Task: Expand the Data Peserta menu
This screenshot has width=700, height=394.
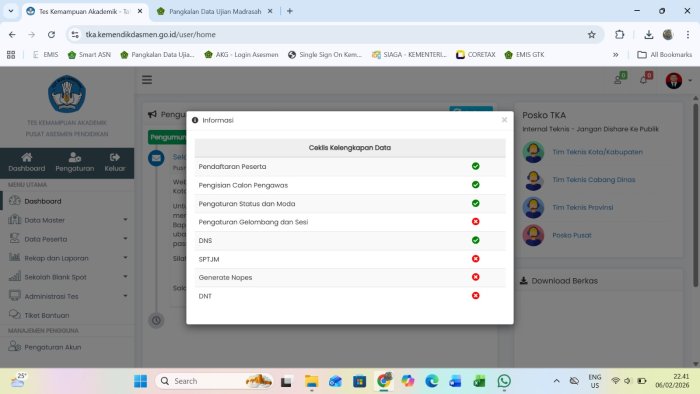Action: click(x=67, y=239)
